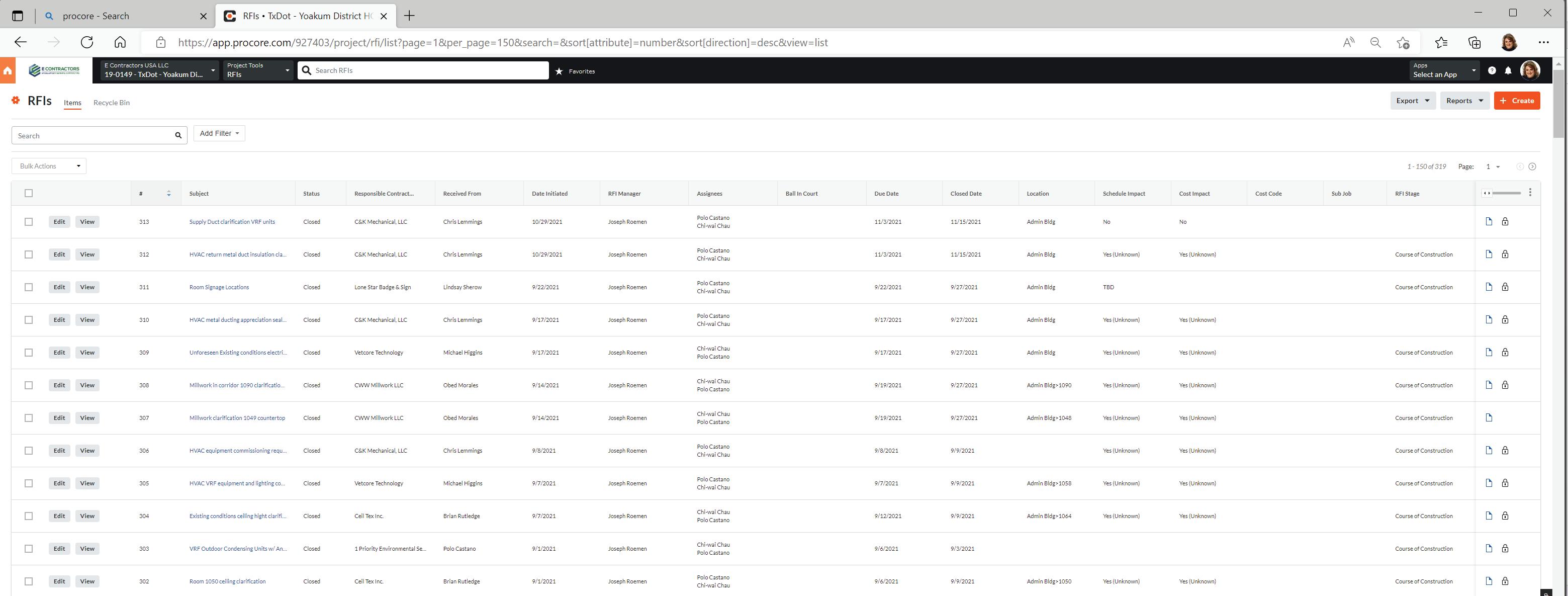Click magnifier icon in Search box
Viewport: 1568px width, 596px height.
(178, 136)
